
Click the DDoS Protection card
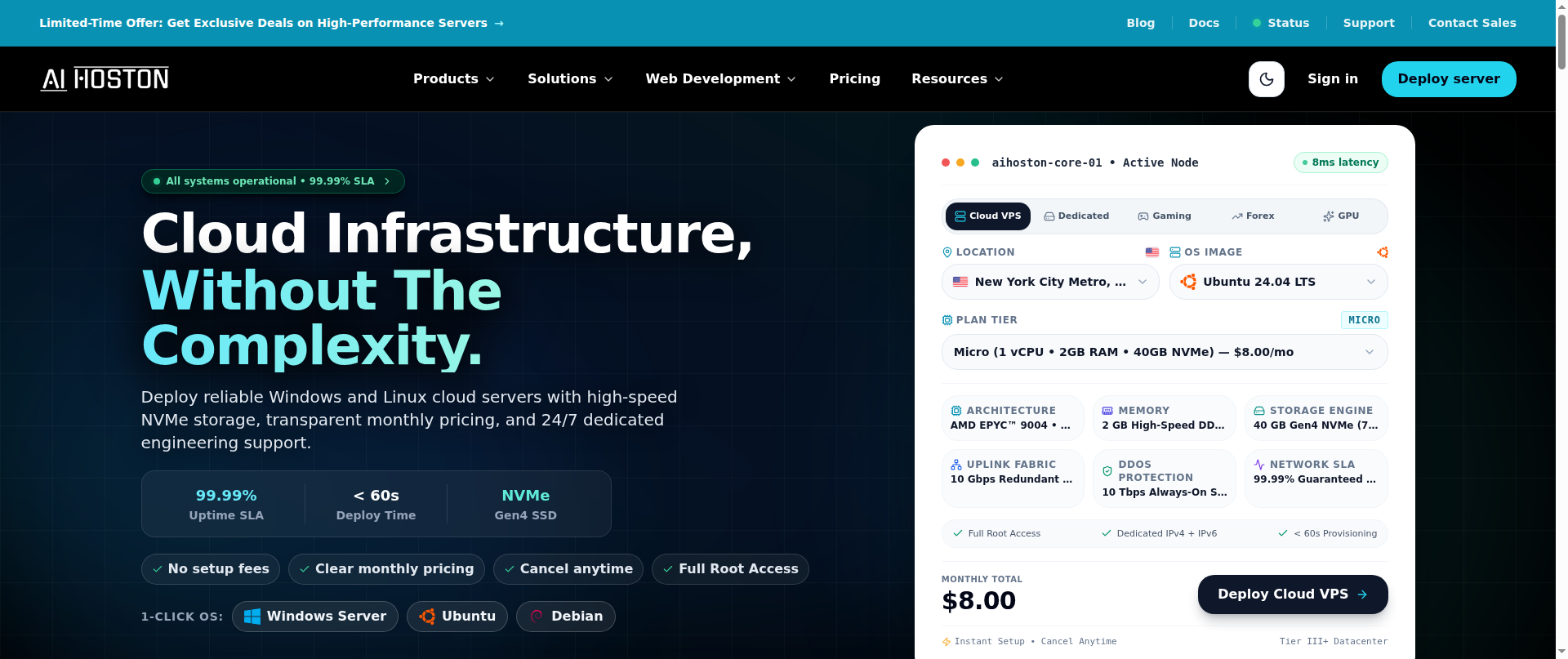click(1165, 479)
